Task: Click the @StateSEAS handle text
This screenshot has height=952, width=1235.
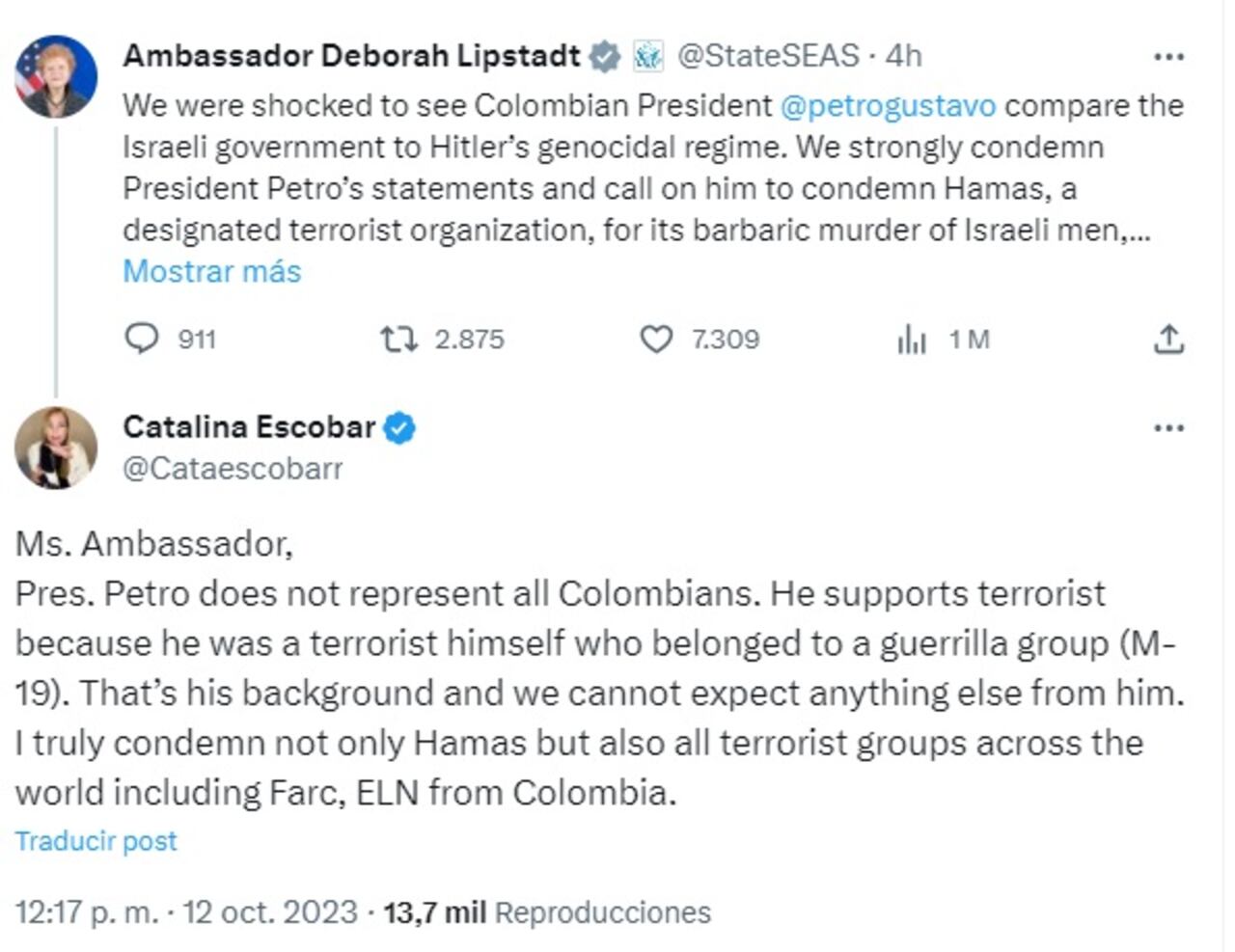Action: [762, 56]
